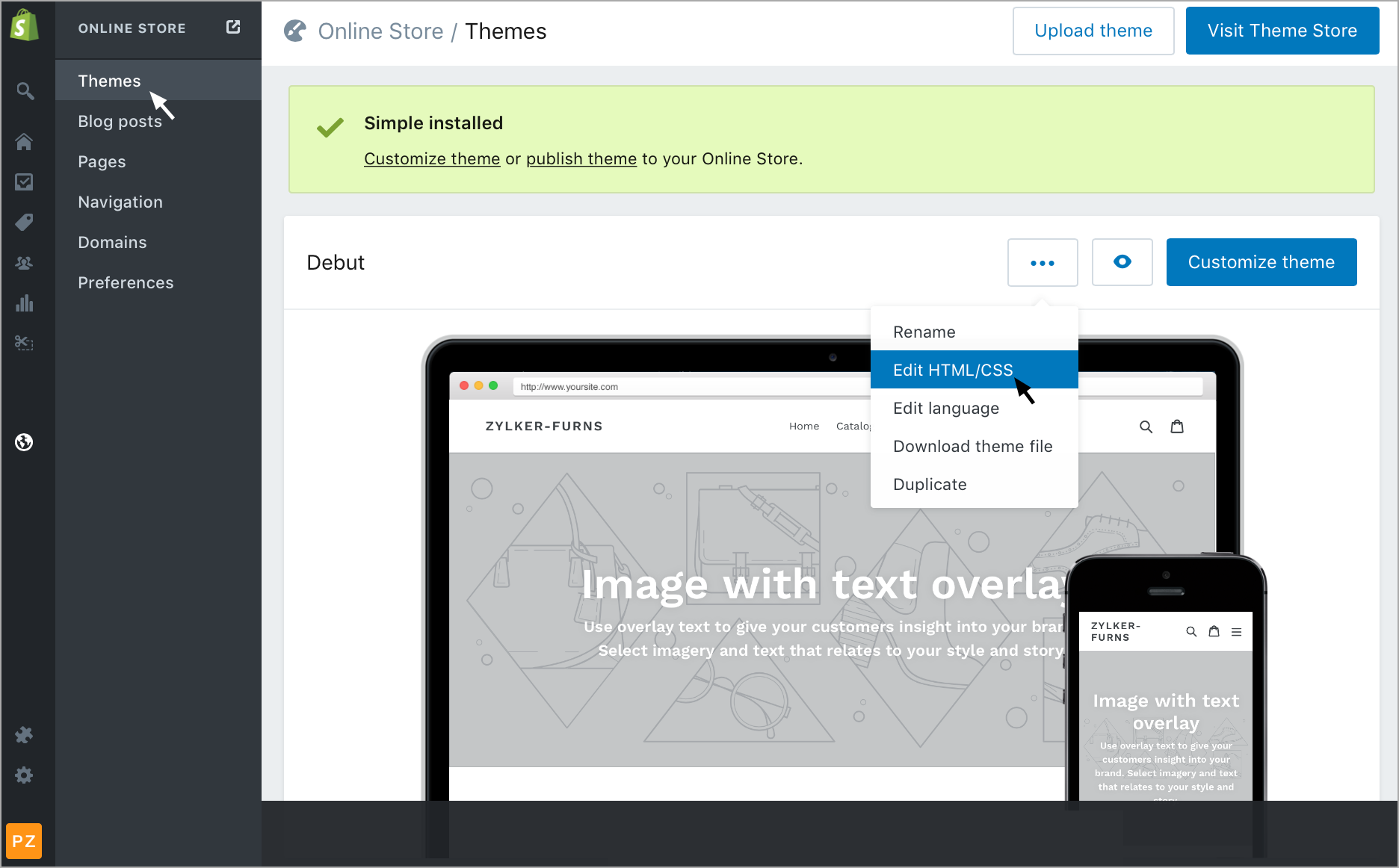Click cart icon in laptop preview

pos(1177,427)
